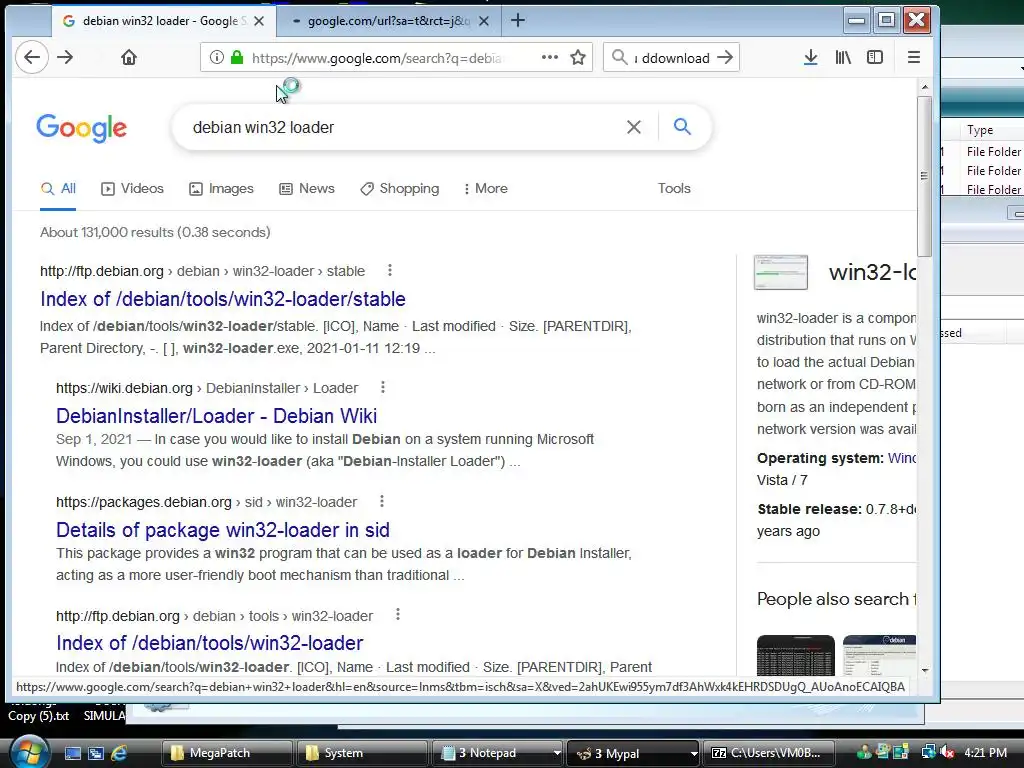Open options for ftp.debian.org stable result
The height and width of the screenshot is (768, 1024).
coord(390,270)
